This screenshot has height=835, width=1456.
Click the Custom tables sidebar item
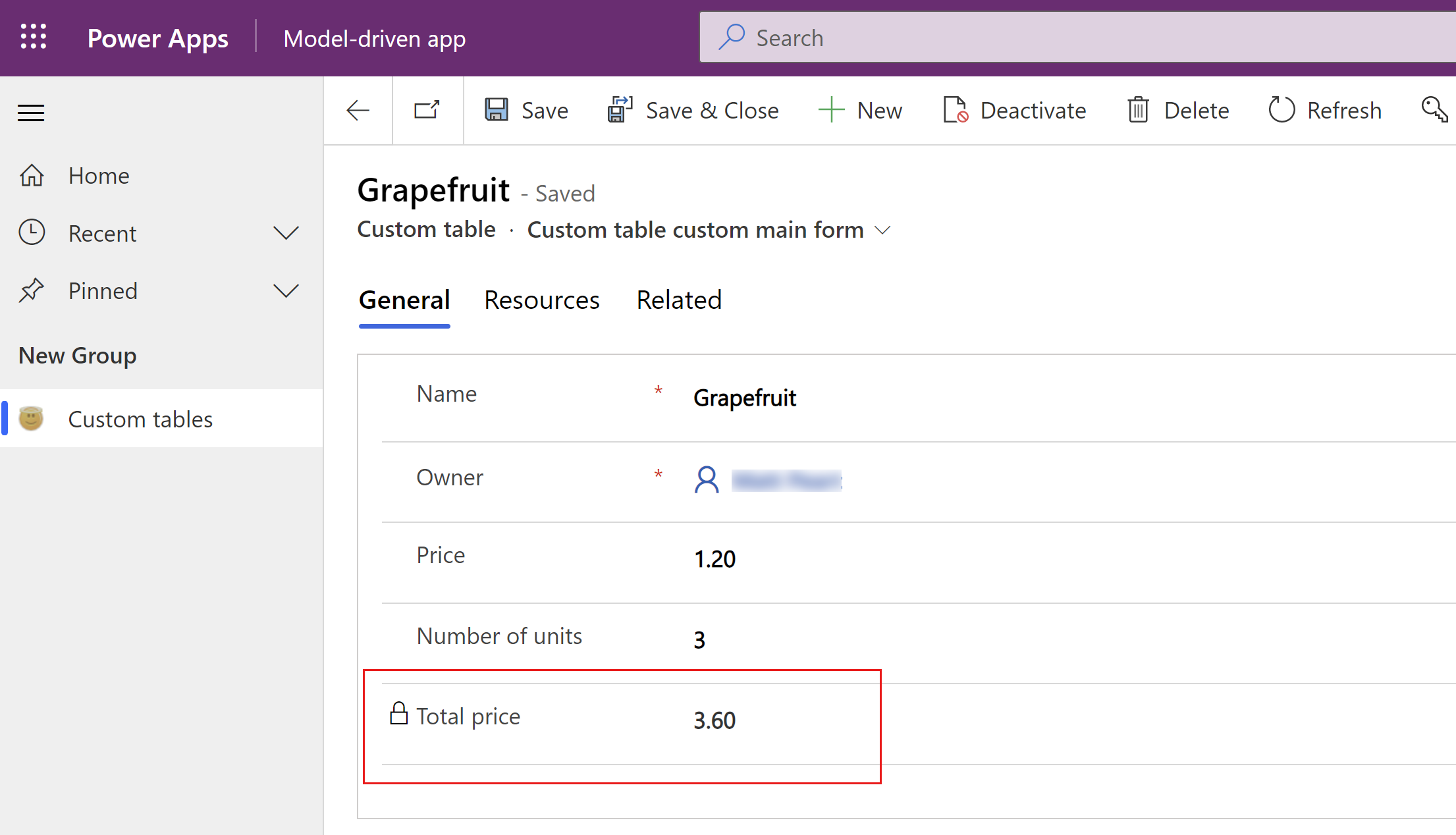[x=140, y=418]
